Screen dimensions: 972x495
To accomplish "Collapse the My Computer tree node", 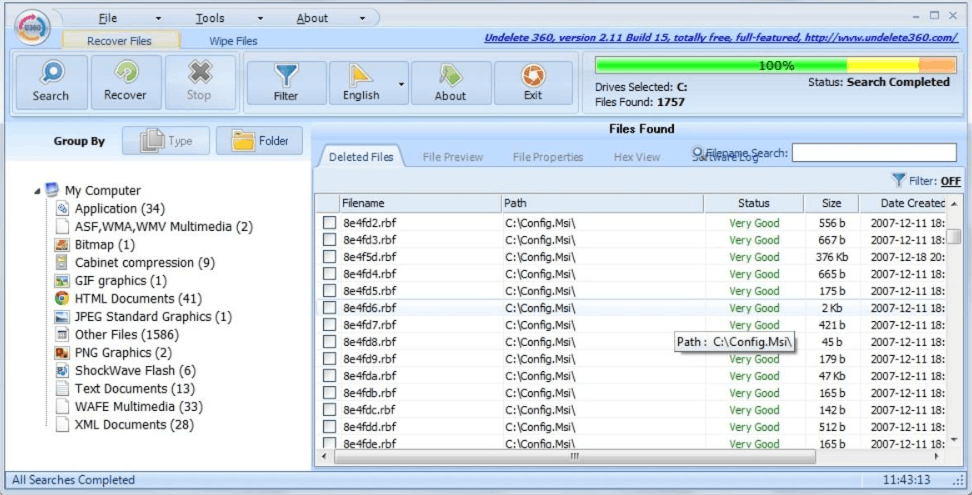I will tap(38, 191).
